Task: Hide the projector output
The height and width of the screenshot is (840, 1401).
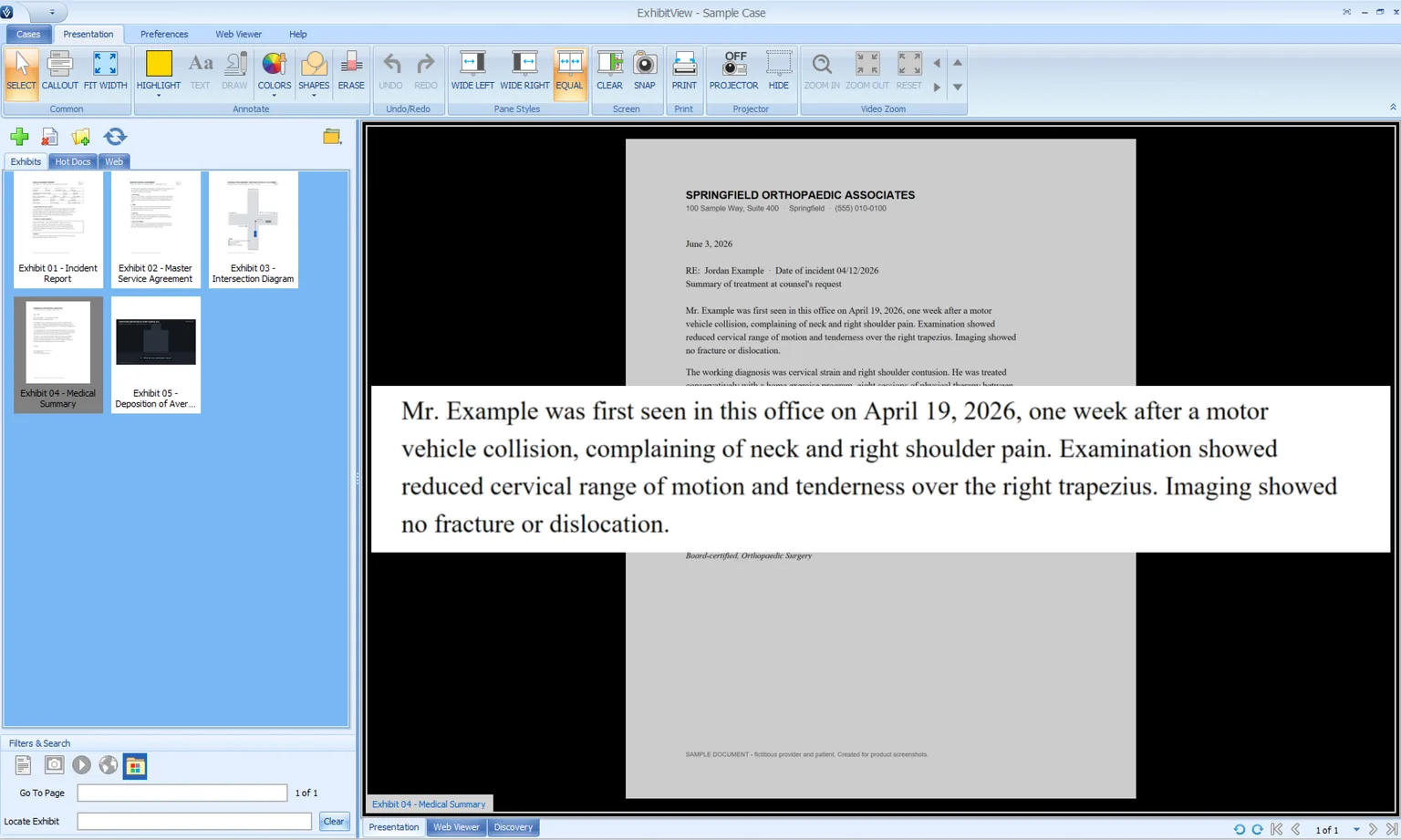Action: [778, 72]
